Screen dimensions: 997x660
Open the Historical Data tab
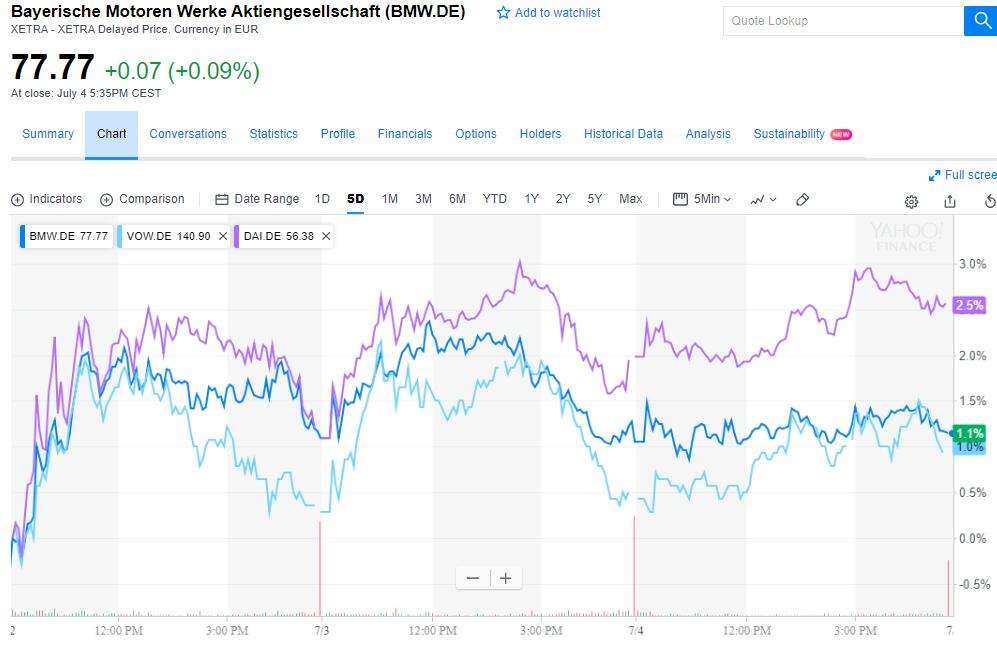coord(623,134)
